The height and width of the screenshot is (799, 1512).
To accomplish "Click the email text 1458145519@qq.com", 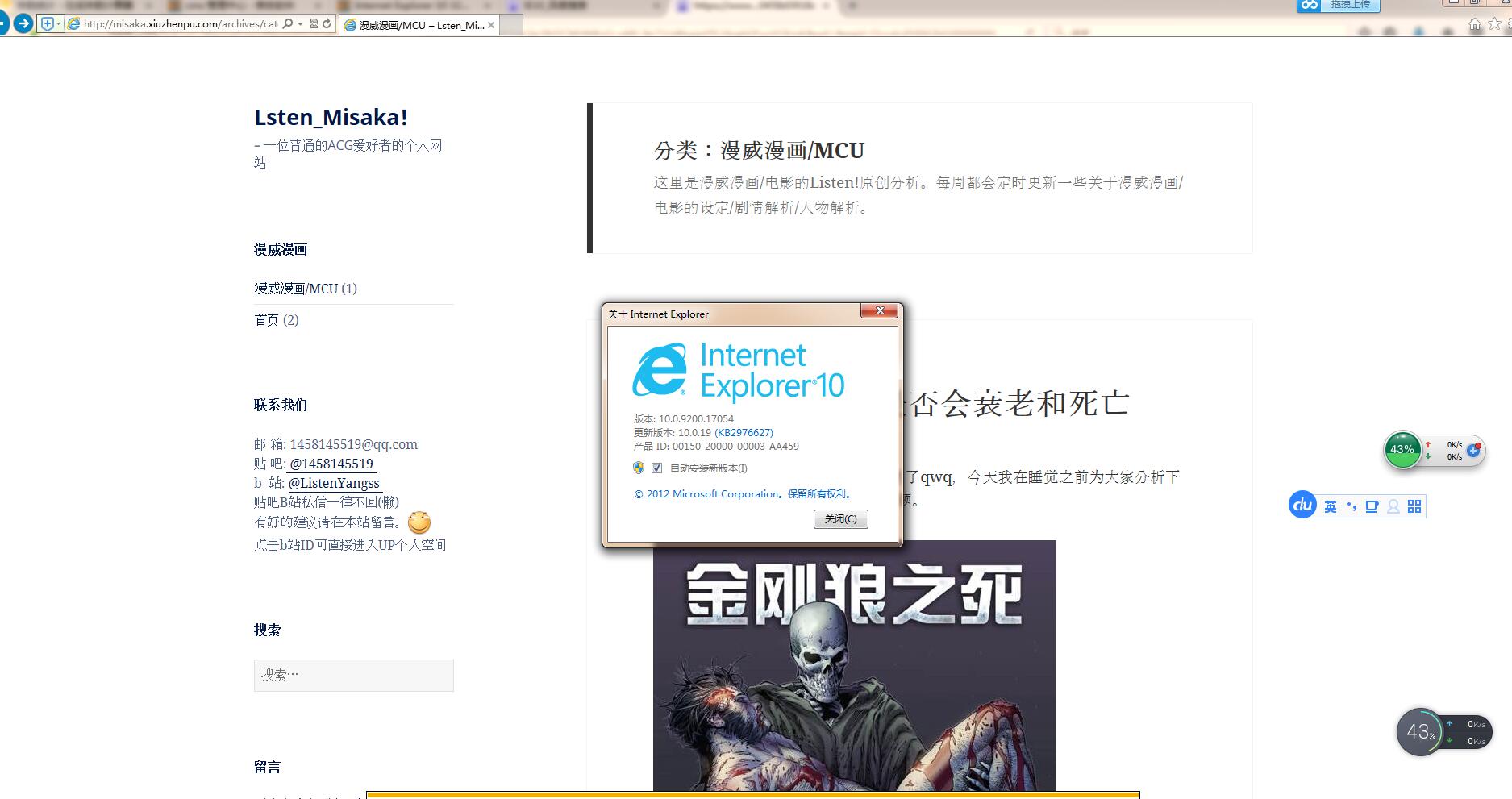I will point(353,444).
